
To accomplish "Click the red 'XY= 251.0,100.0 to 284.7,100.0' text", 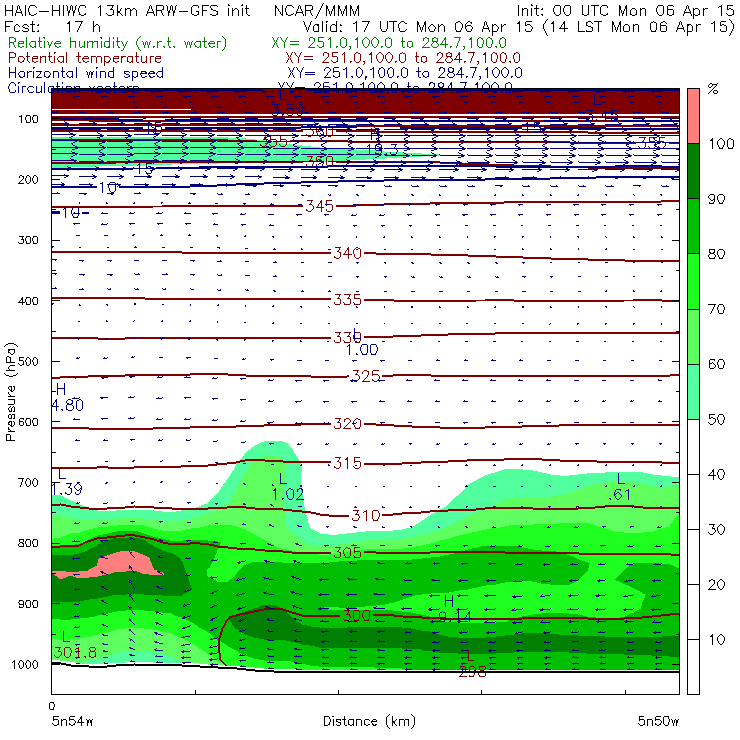I will click(403, 58).
